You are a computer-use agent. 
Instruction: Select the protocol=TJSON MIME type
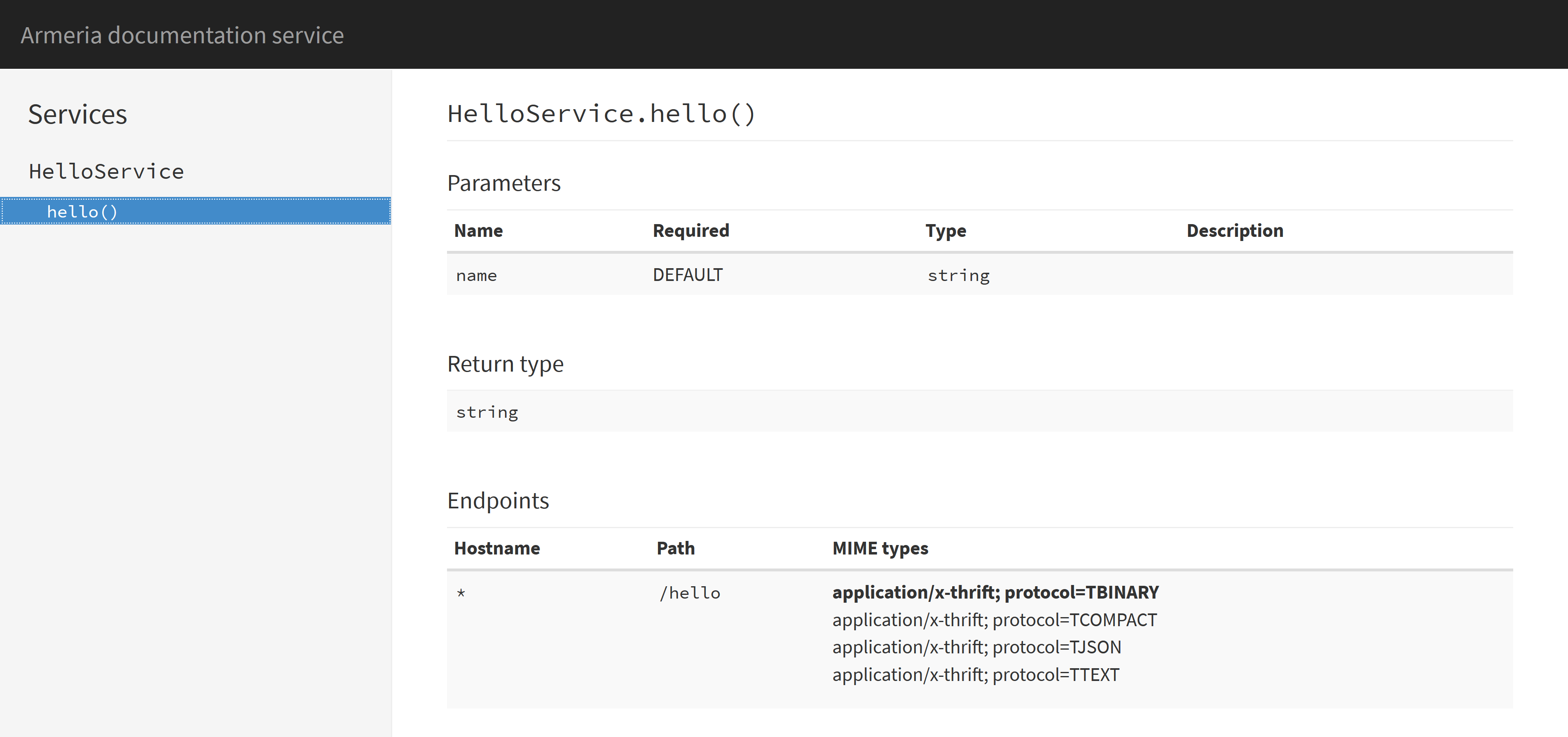[976, 647]
